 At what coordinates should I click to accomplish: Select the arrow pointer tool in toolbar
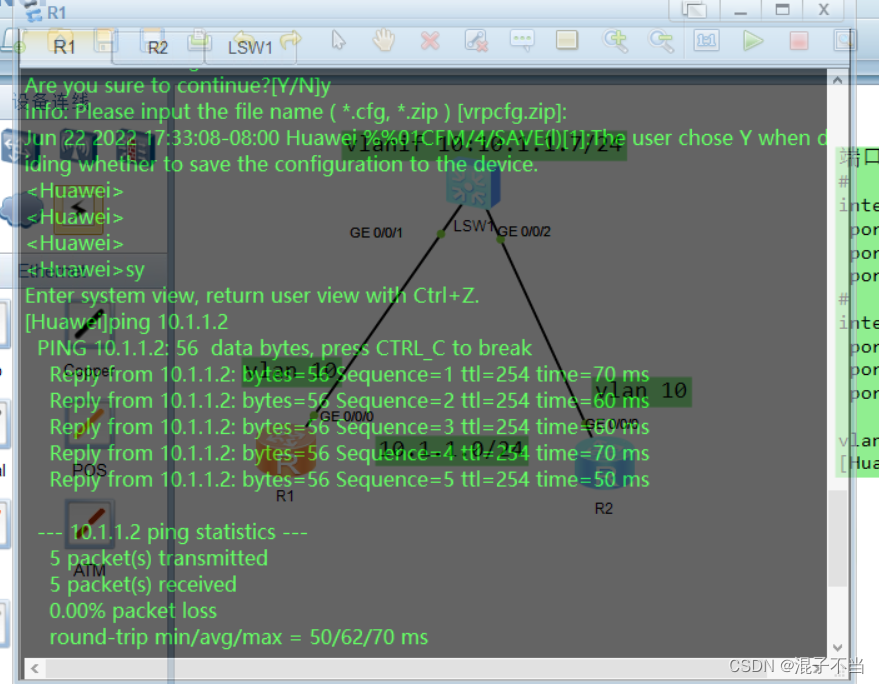[x=339, y=40]
